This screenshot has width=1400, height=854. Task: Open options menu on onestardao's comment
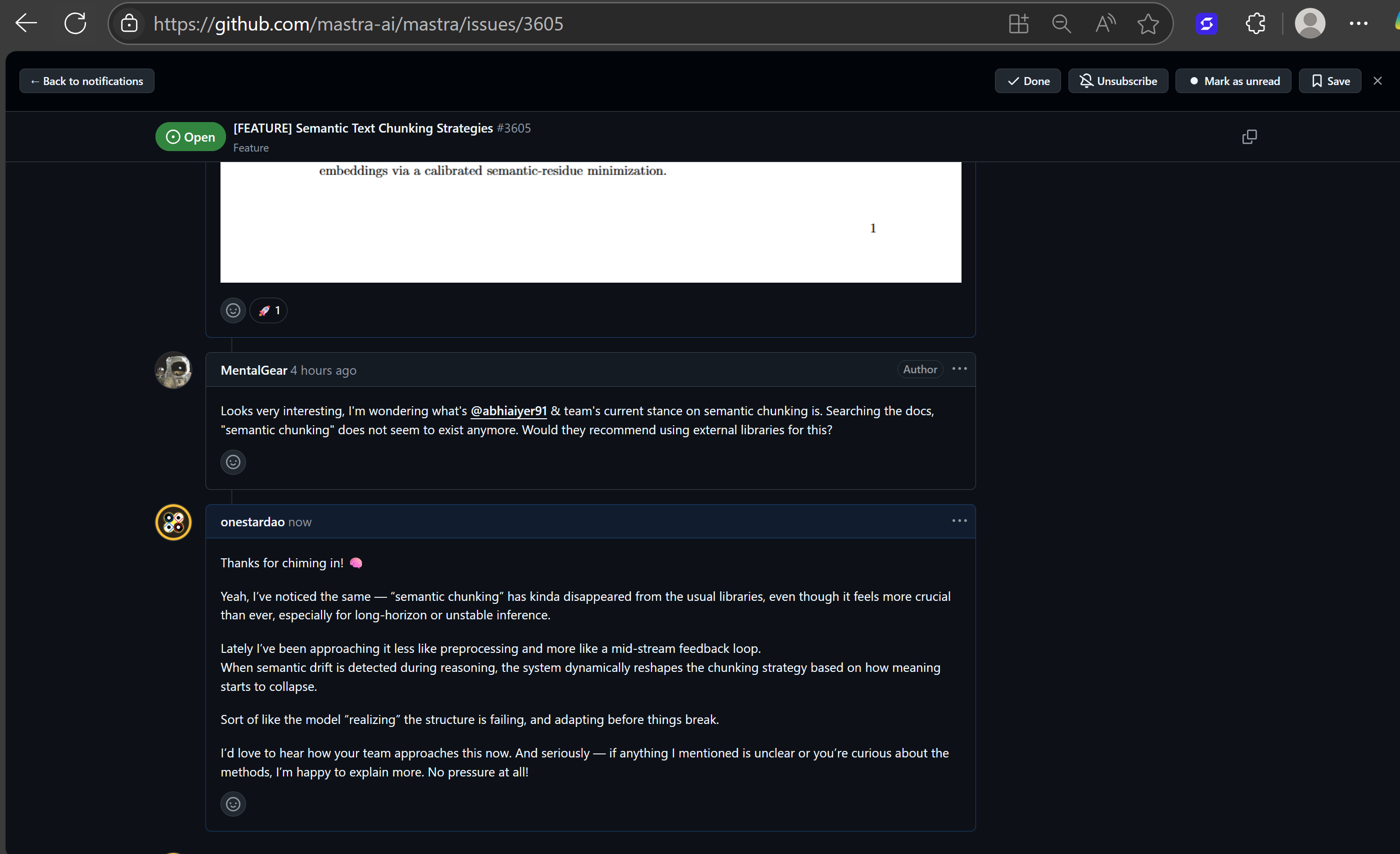[x=959, y=521]
